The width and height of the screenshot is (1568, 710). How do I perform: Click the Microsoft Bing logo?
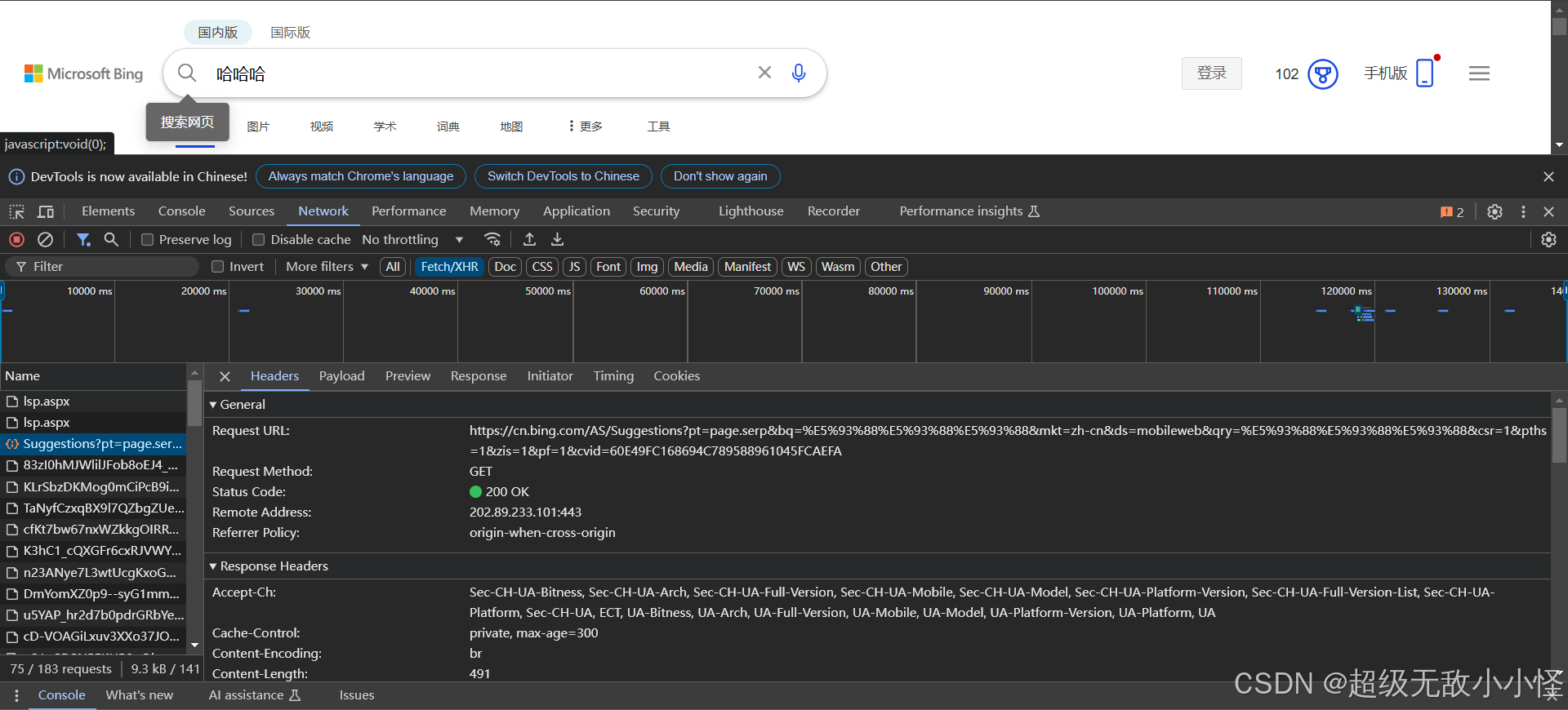[x=83, y=74]
